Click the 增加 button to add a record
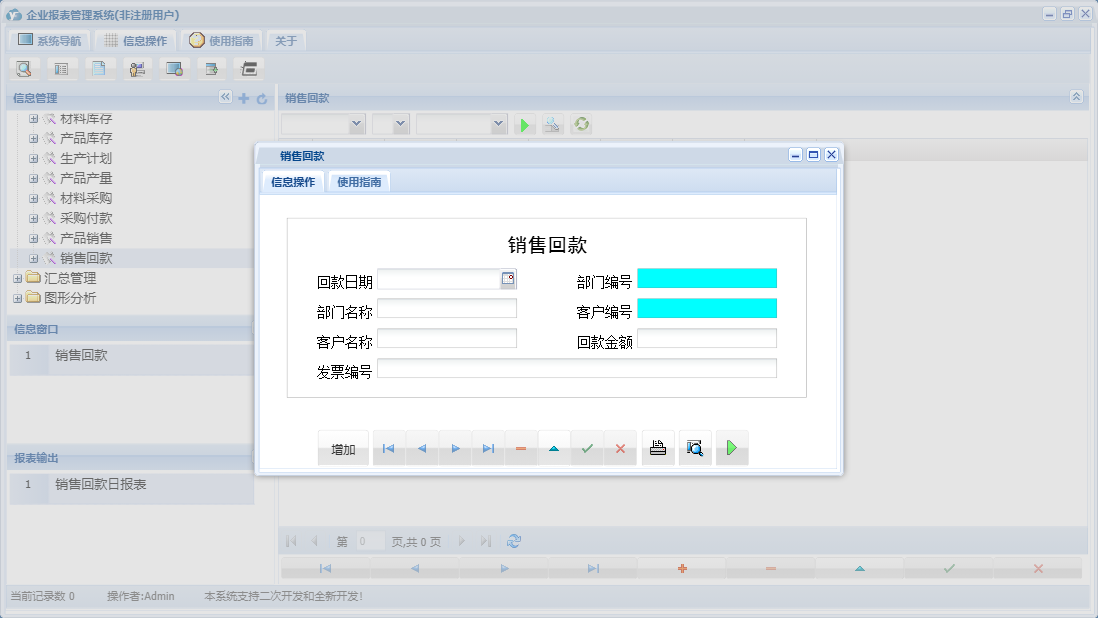 343,448
